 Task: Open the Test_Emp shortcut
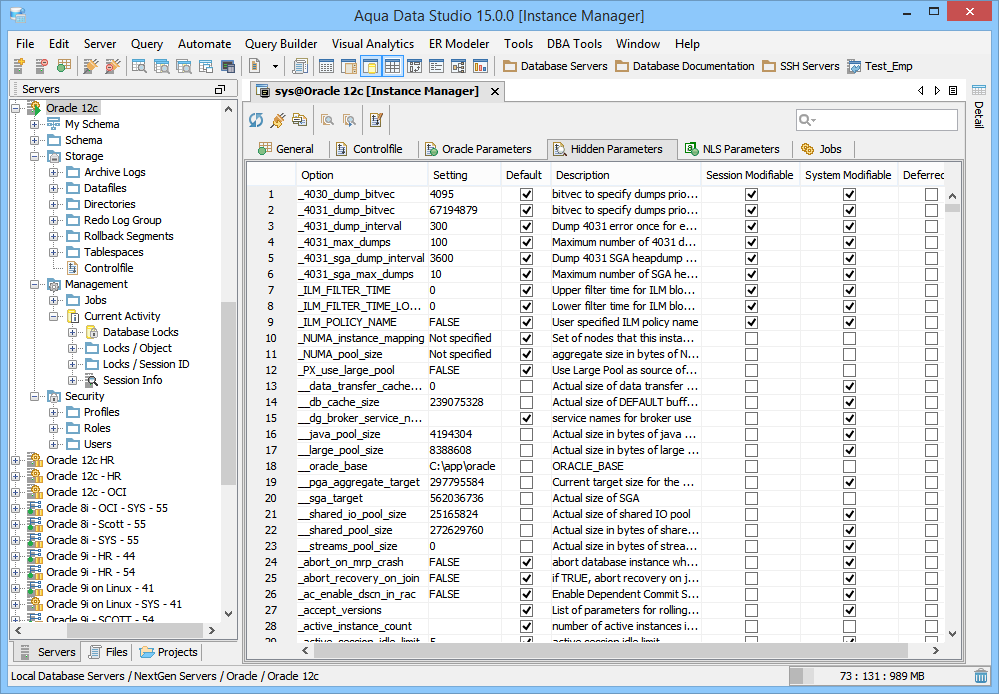(880, 66)
